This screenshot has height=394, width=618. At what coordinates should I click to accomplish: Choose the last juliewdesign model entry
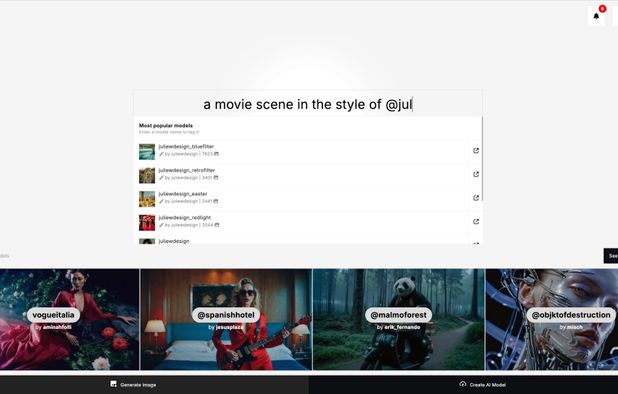[174, 241]
